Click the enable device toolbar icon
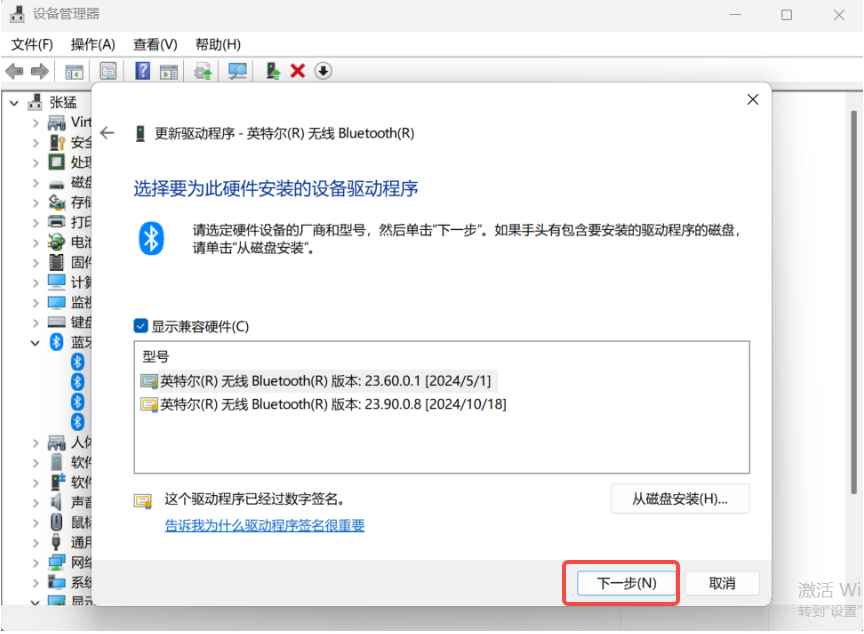Viewport: 864px width, 634px height. tap(272, 71)
